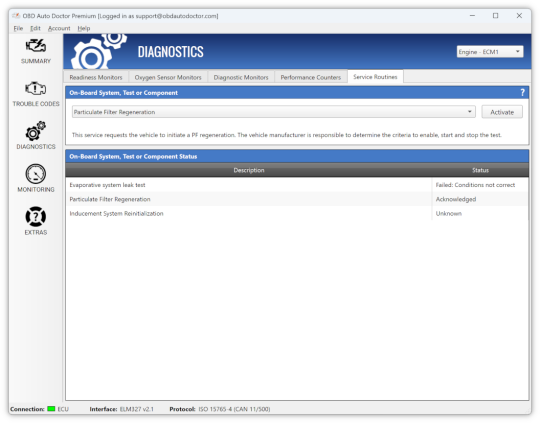This screenshot has width=540, height=423.
Task: Click the help question mark icon
Action: point(522,93)
